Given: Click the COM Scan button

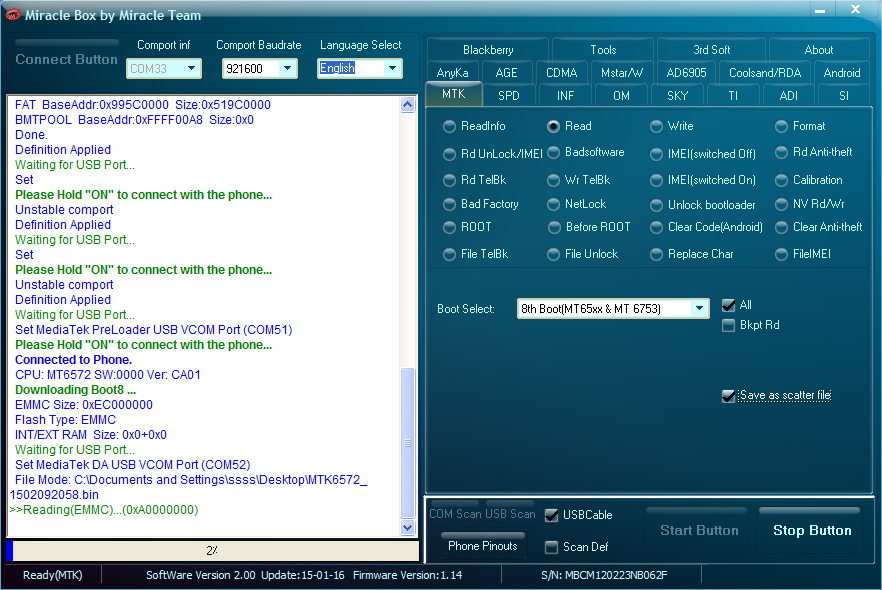Looking at the screenshot, I should click(x=455, y=514).
